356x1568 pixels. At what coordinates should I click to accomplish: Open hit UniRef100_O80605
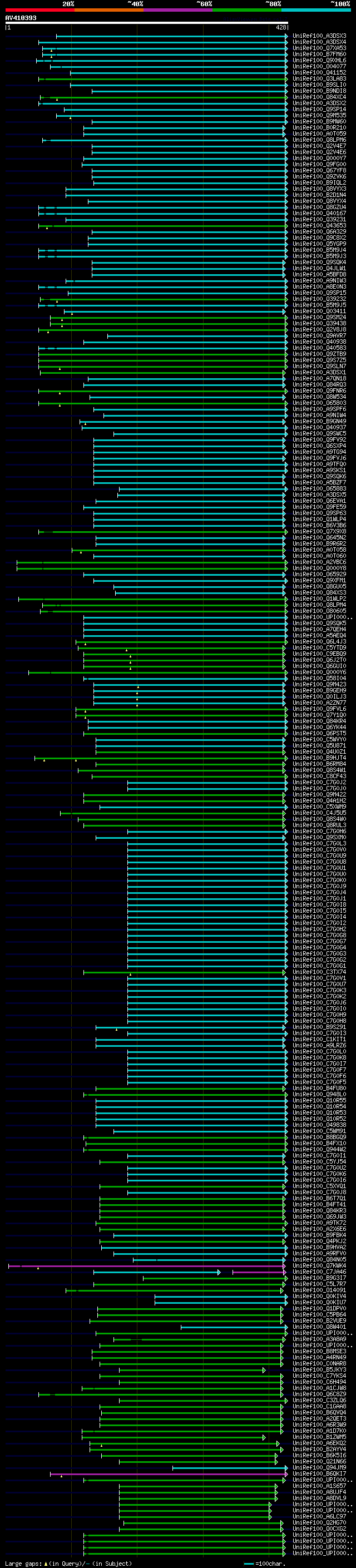319,611
